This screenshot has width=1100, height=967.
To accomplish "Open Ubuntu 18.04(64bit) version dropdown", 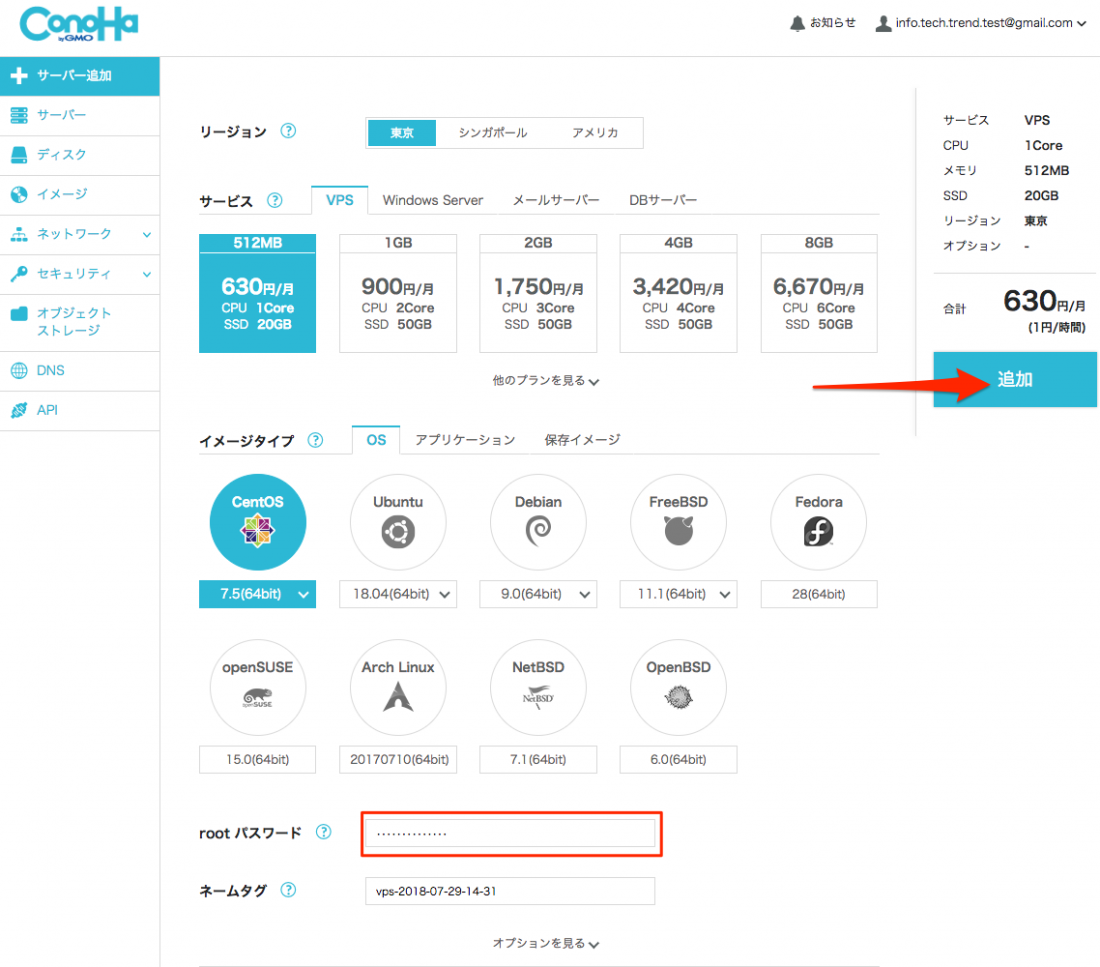I will 398,594.
